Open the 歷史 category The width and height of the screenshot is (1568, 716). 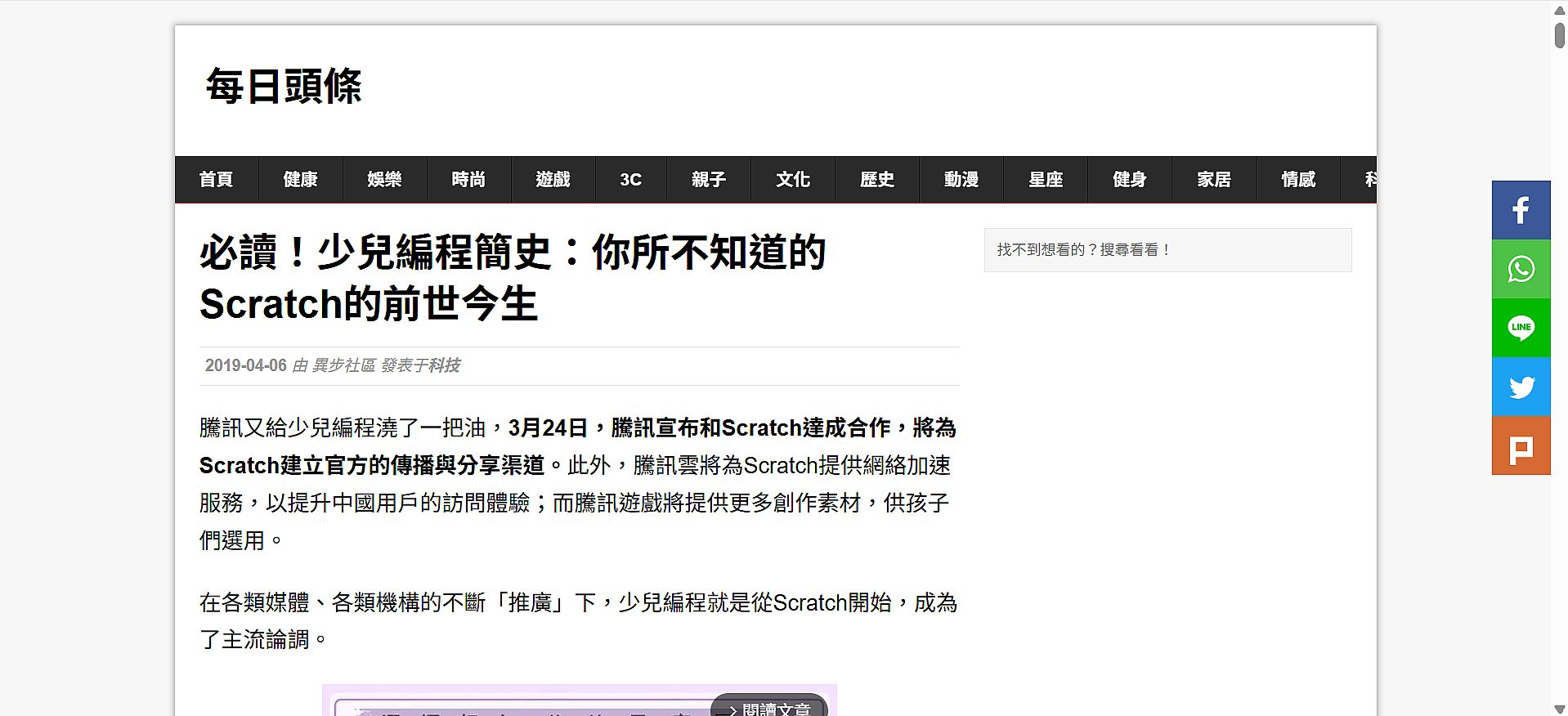pos(877,180)
